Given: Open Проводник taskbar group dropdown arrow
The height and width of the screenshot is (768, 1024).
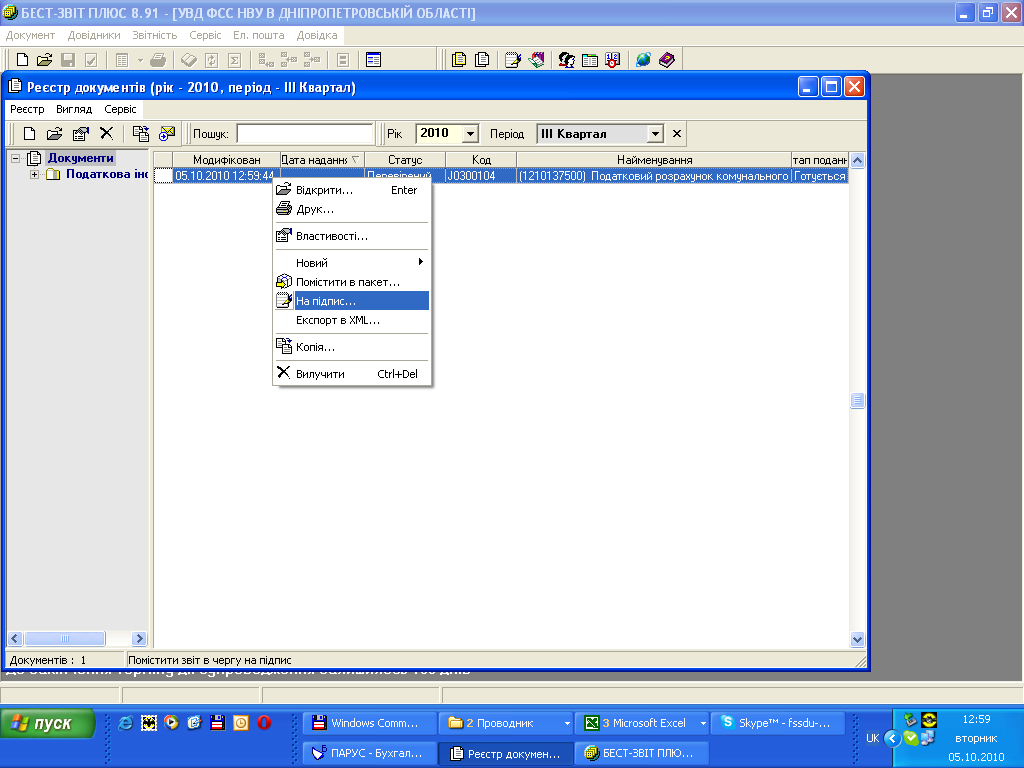Looking at the screenshot, I should click(567, 724).
